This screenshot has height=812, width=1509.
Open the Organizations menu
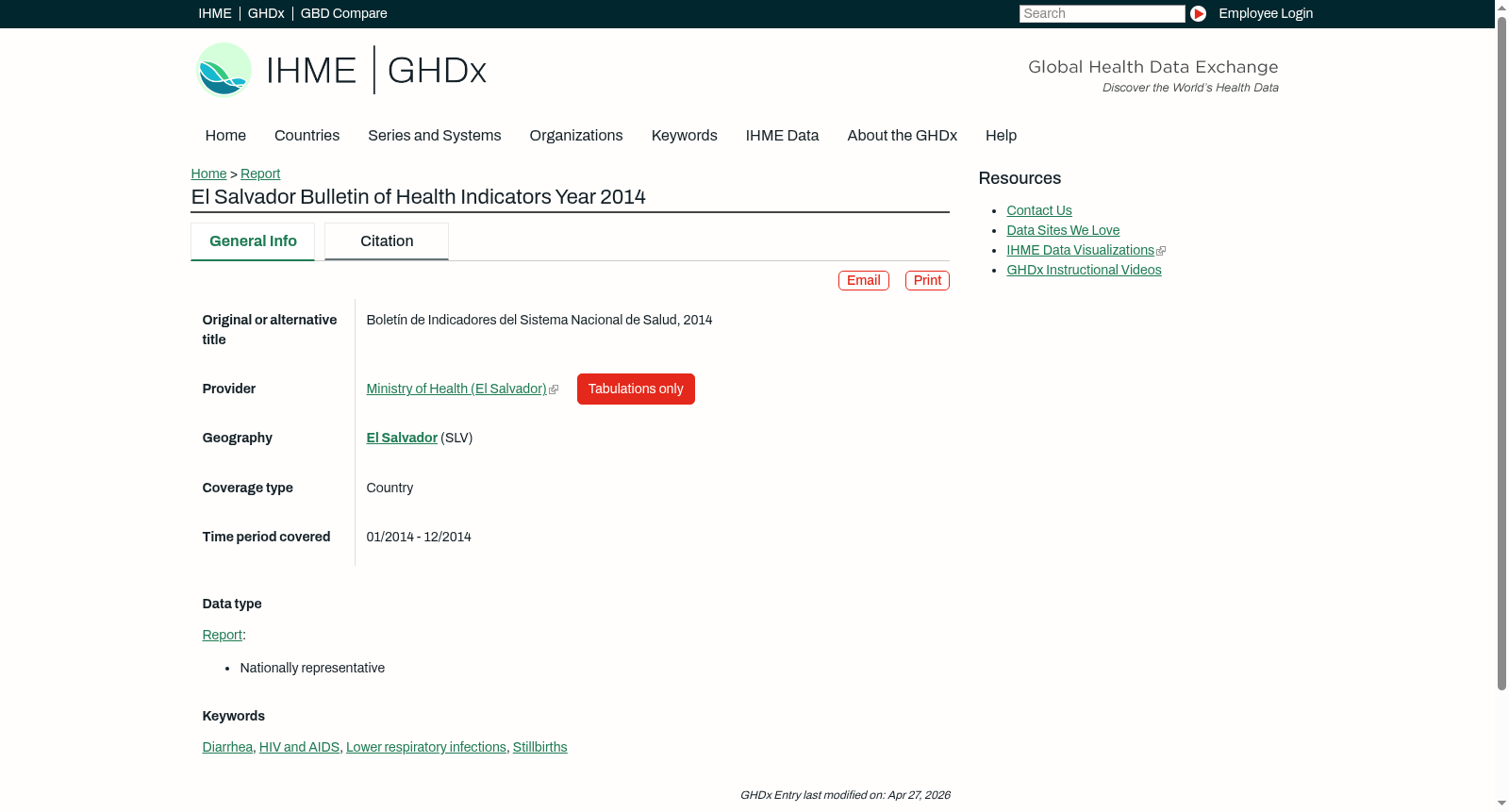[x=576, y=136]
